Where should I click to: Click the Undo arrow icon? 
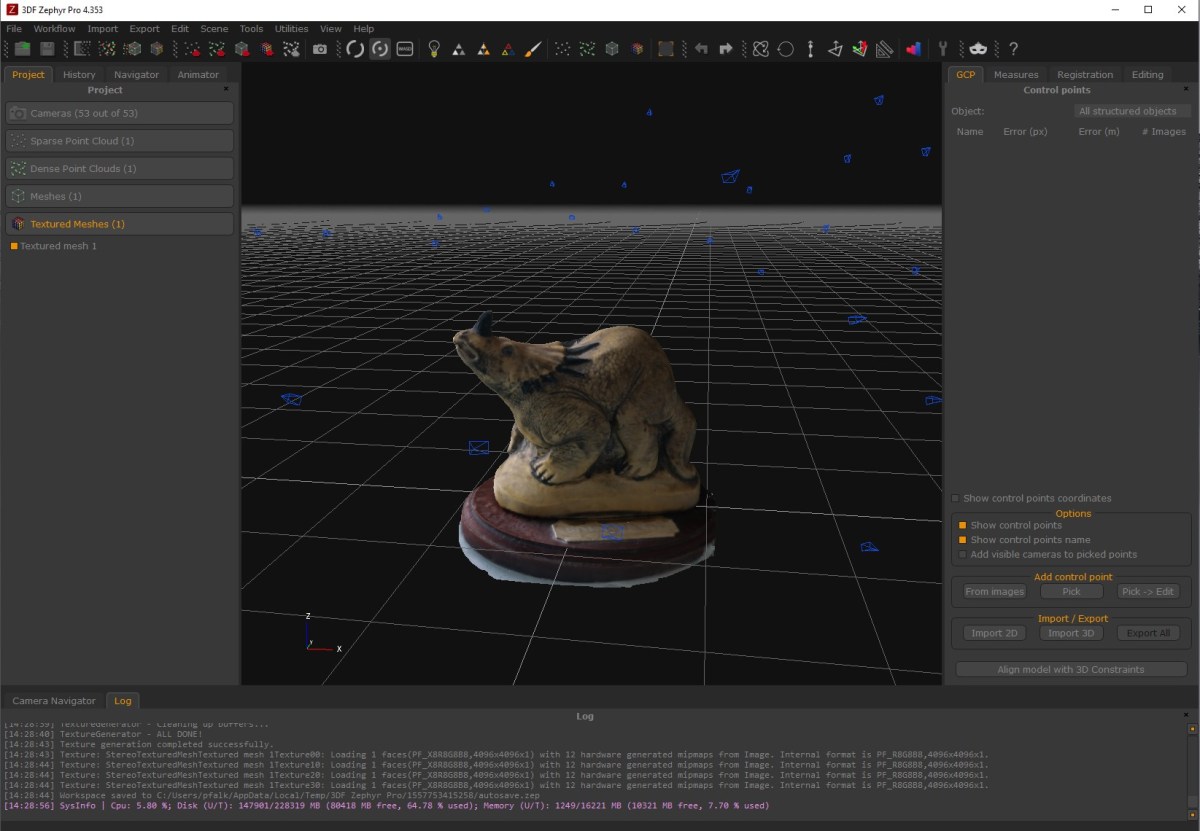pos(701,48)
